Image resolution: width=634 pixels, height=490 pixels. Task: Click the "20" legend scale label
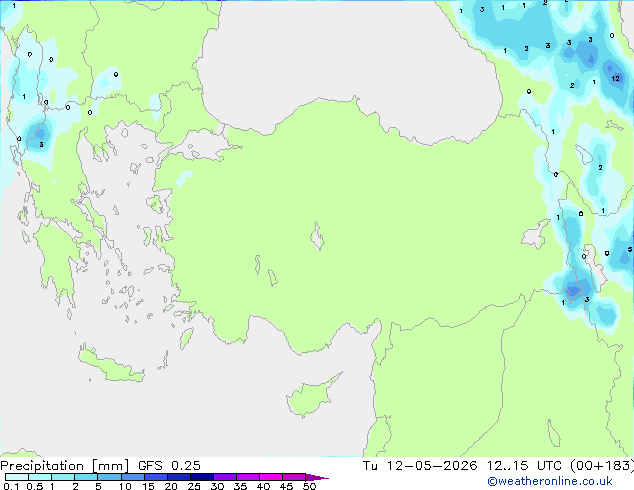click(x=171, y=486)
